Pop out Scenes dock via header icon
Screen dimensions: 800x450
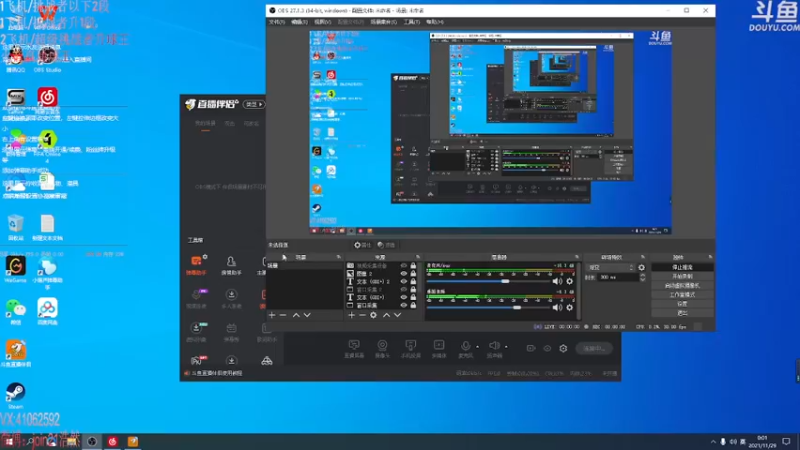click(x=338, y=257)
